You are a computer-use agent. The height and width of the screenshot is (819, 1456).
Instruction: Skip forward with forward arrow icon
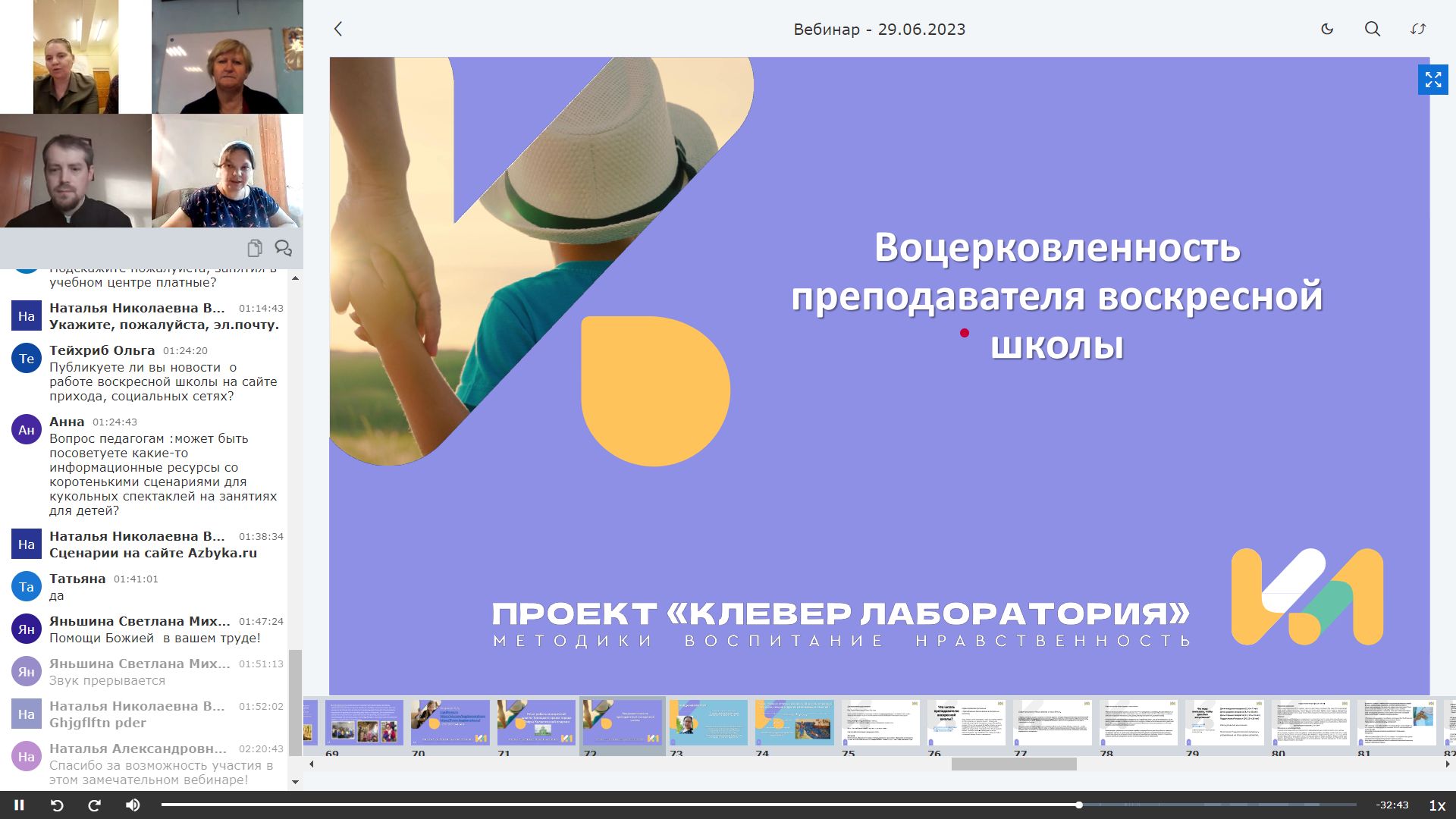click(x=95, y=805)
